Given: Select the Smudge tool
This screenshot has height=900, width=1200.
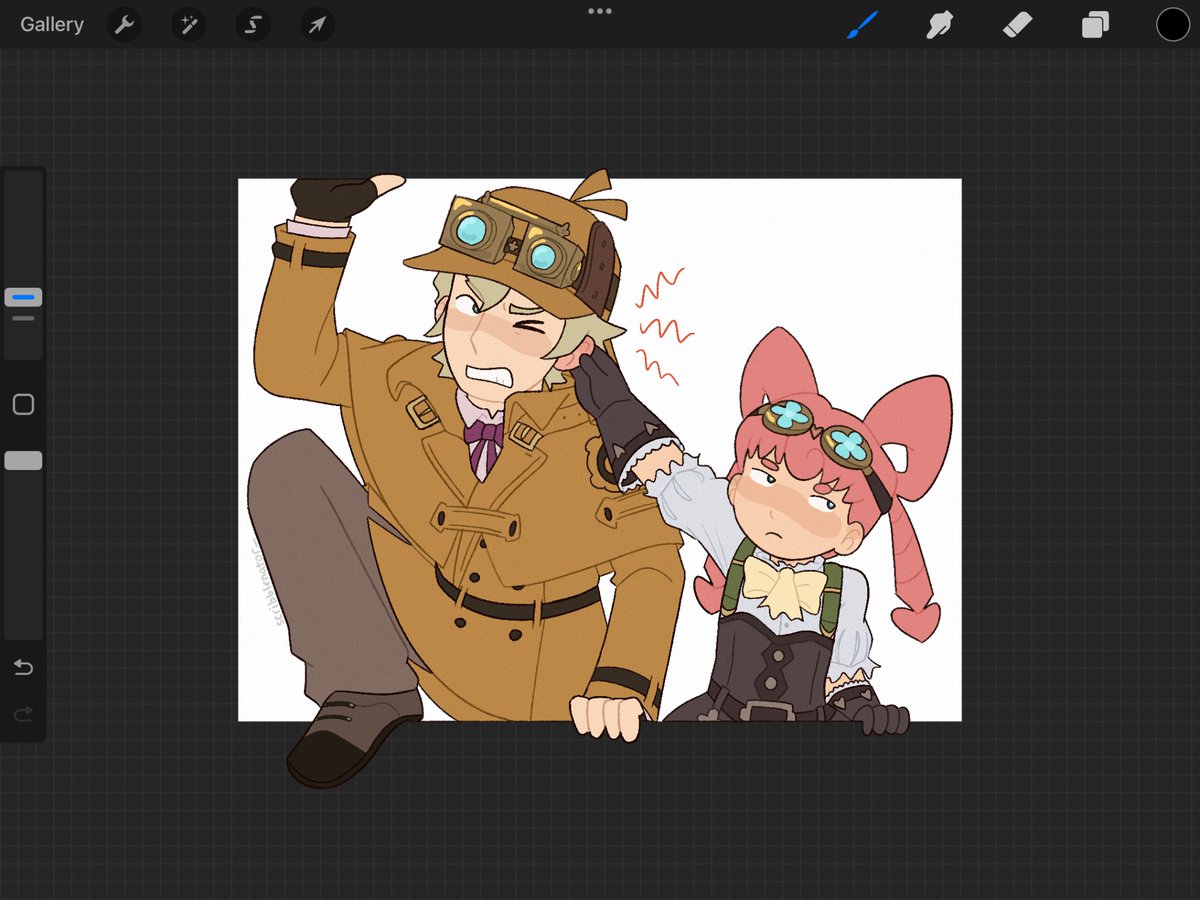Looking at the screenshot, I should click(939, 24).
